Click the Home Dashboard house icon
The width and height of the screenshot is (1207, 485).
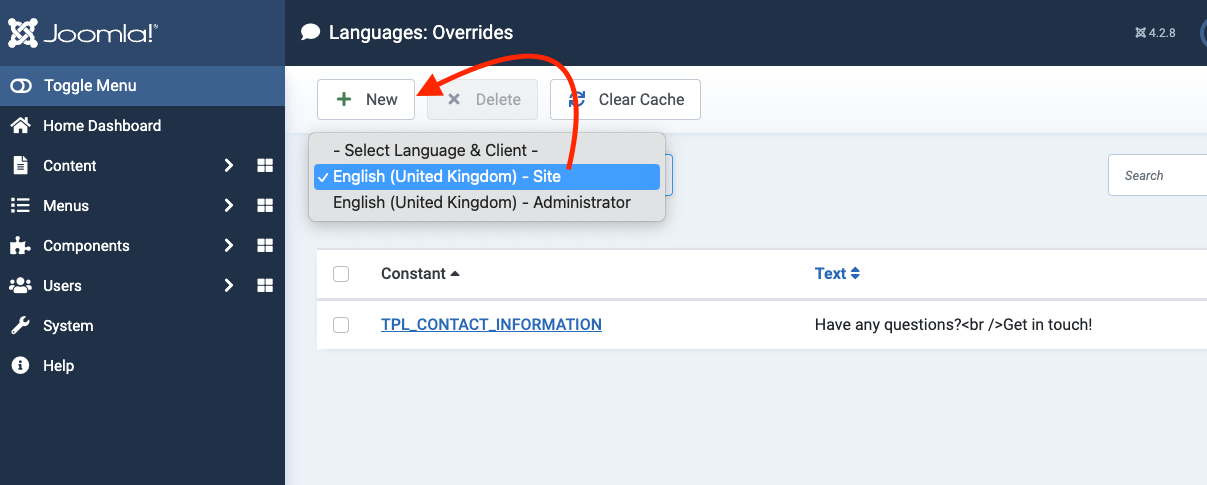tap(20, 126)
